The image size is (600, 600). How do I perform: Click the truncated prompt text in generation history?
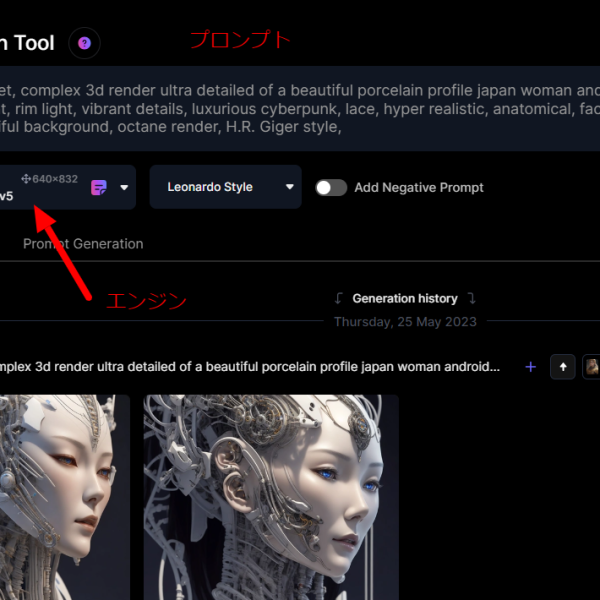point(250,367)
